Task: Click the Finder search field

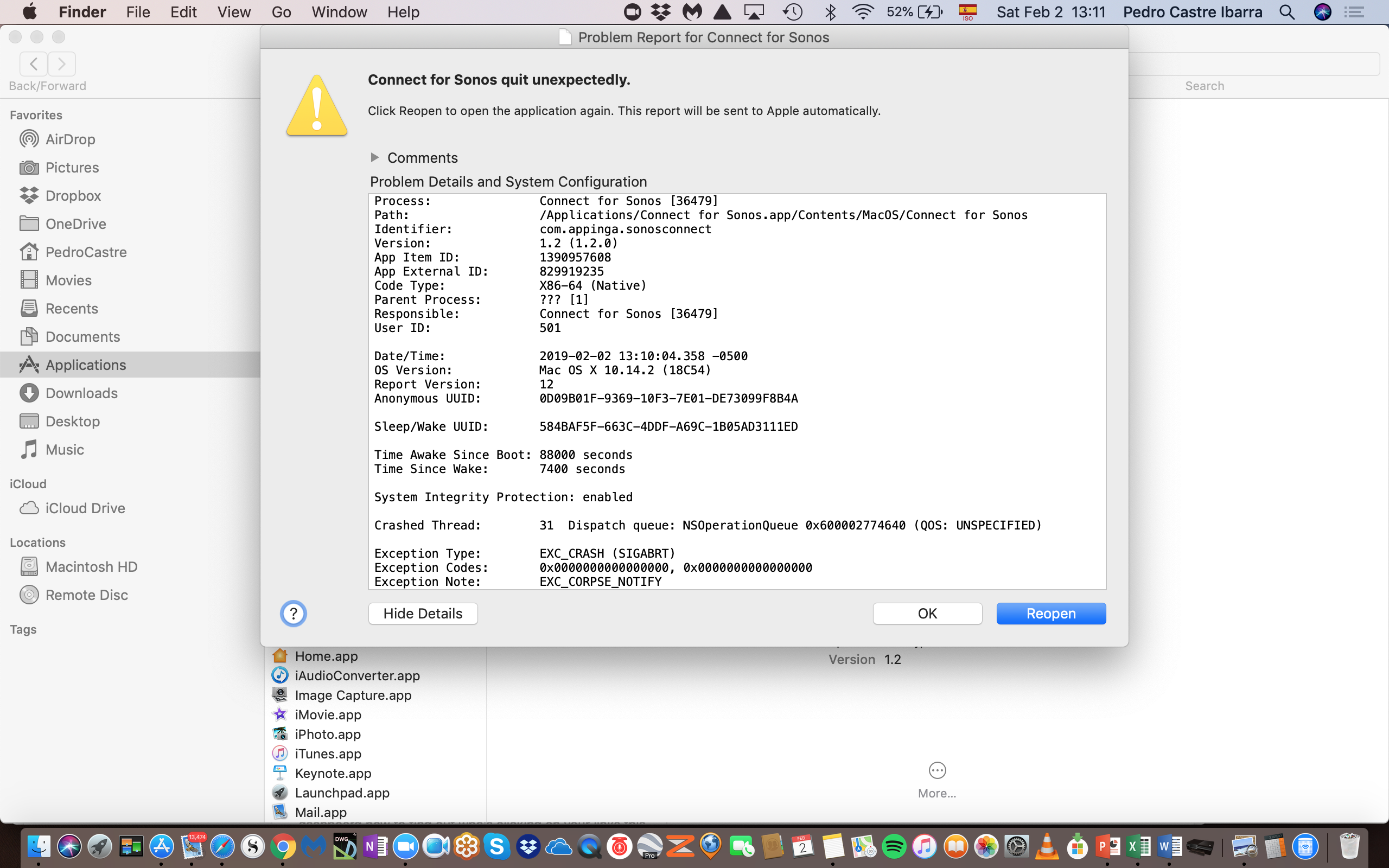Action: 1254,63
